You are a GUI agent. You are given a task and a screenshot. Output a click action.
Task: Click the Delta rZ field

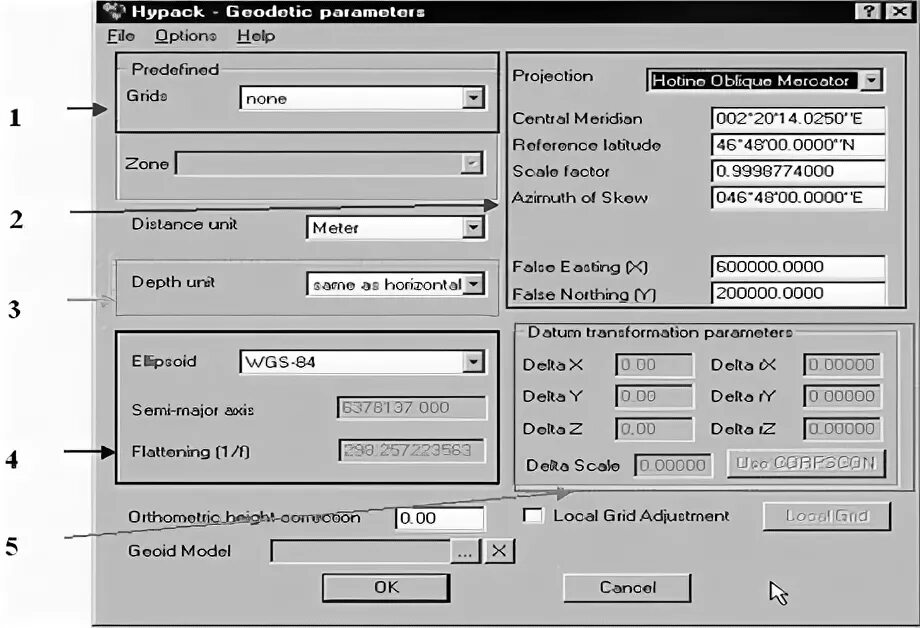click(842, 429)
